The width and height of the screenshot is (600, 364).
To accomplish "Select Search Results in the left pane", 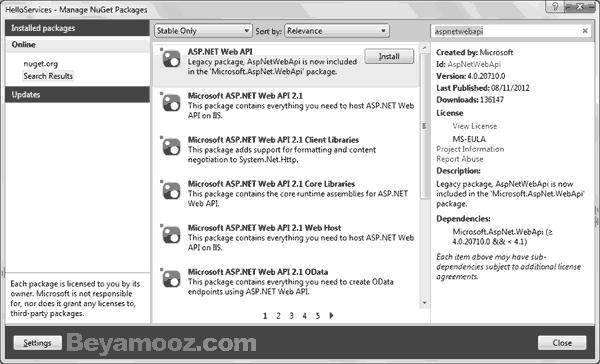I will (x=48, y=76).
